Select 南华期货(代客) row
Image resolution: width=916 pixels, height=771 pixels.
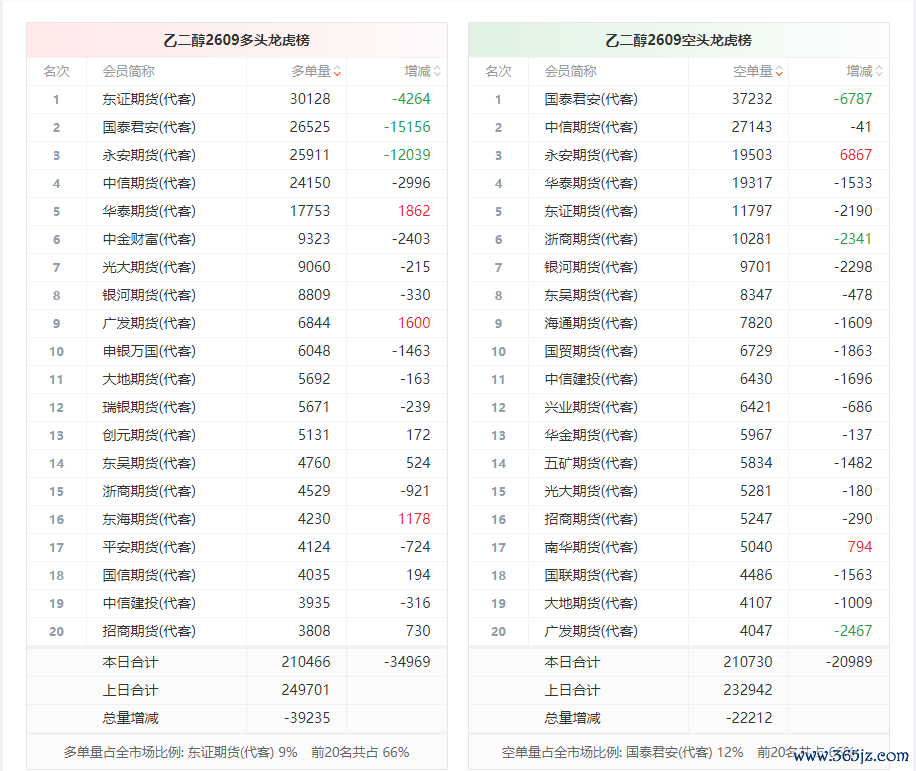679,548
